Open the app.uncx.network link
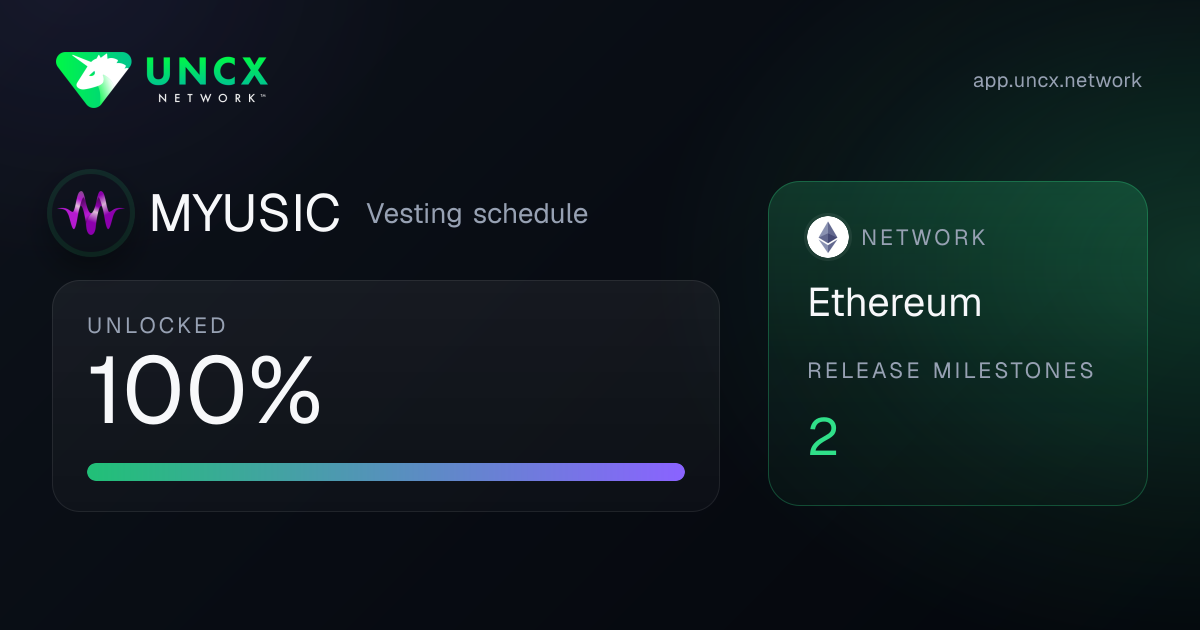The width and height of the screenshot is (1200, 630). pos(1057,81)
